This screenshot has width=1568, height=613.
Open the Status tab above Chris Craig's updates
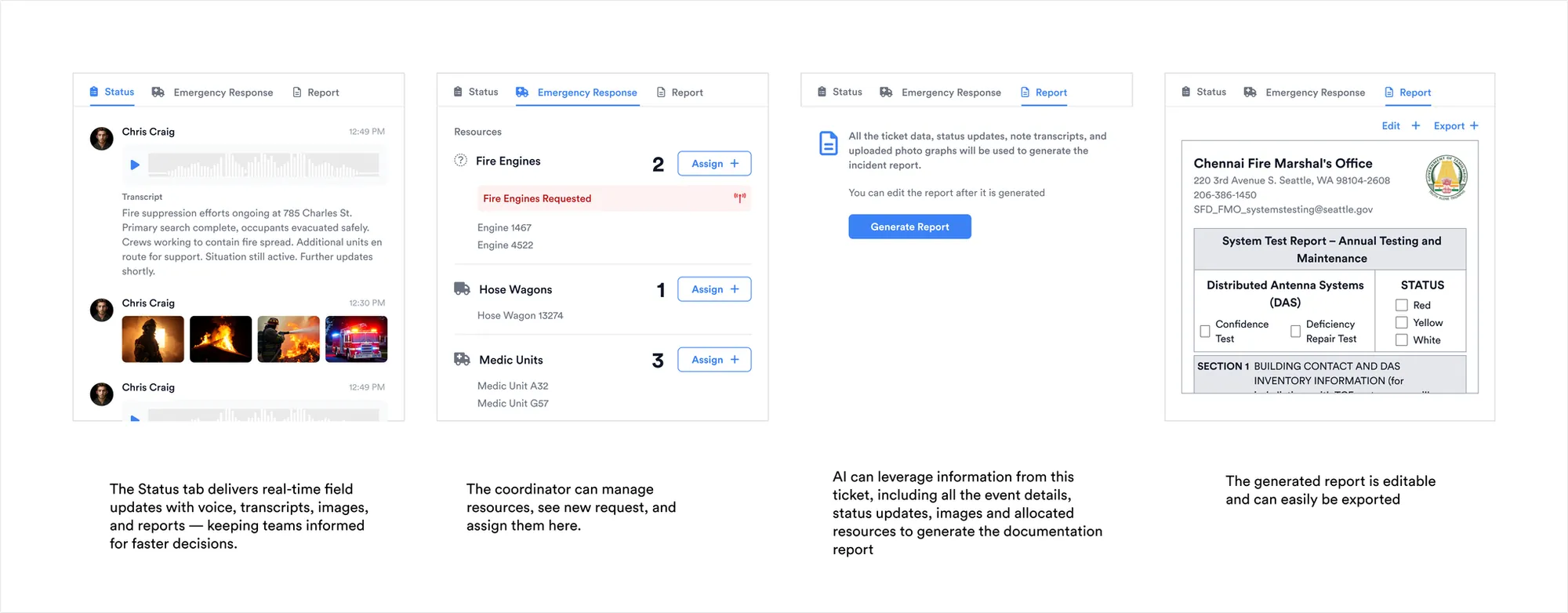(112, 92)
